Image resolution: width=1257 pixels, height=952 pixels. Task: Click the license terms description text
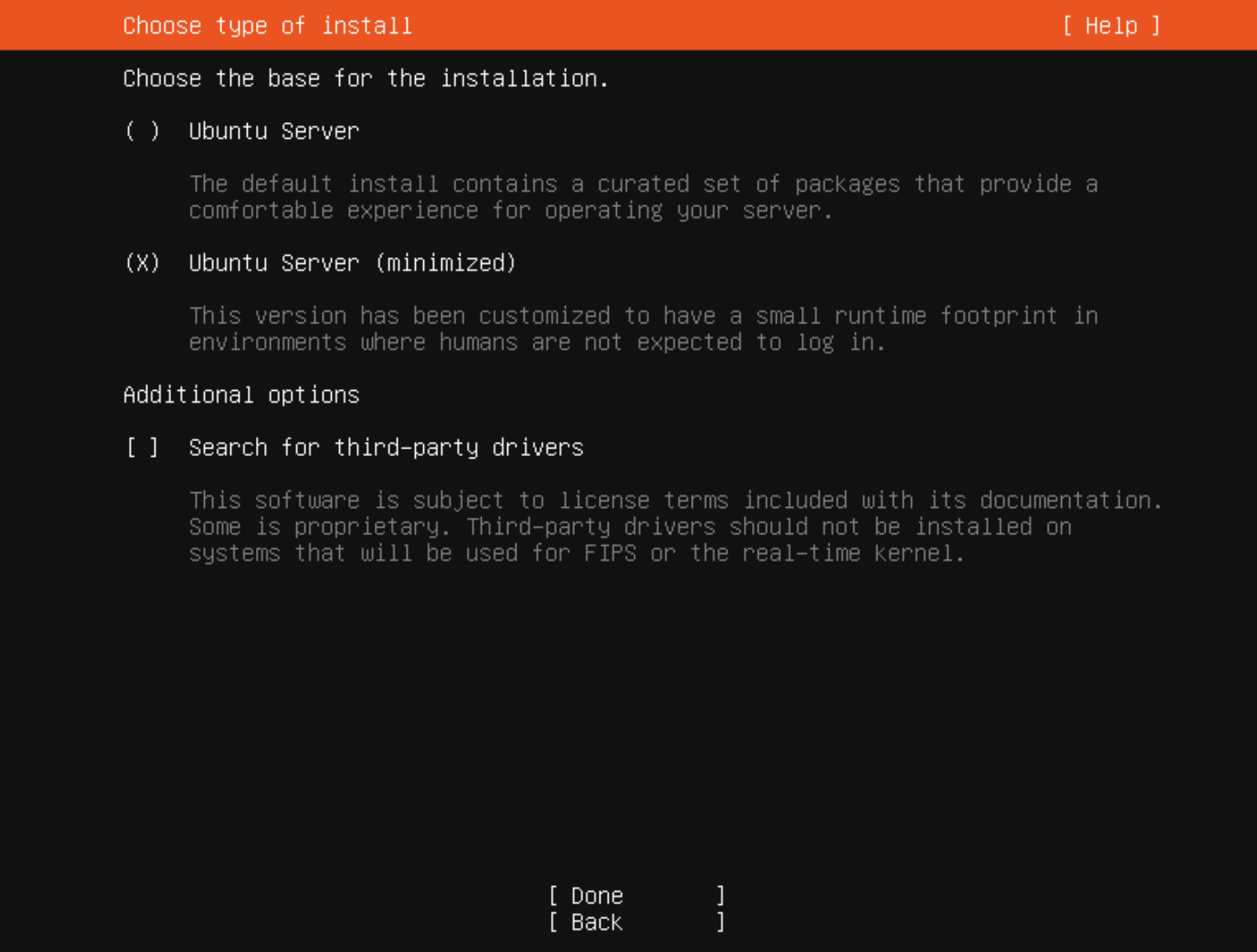coord(675,526)
